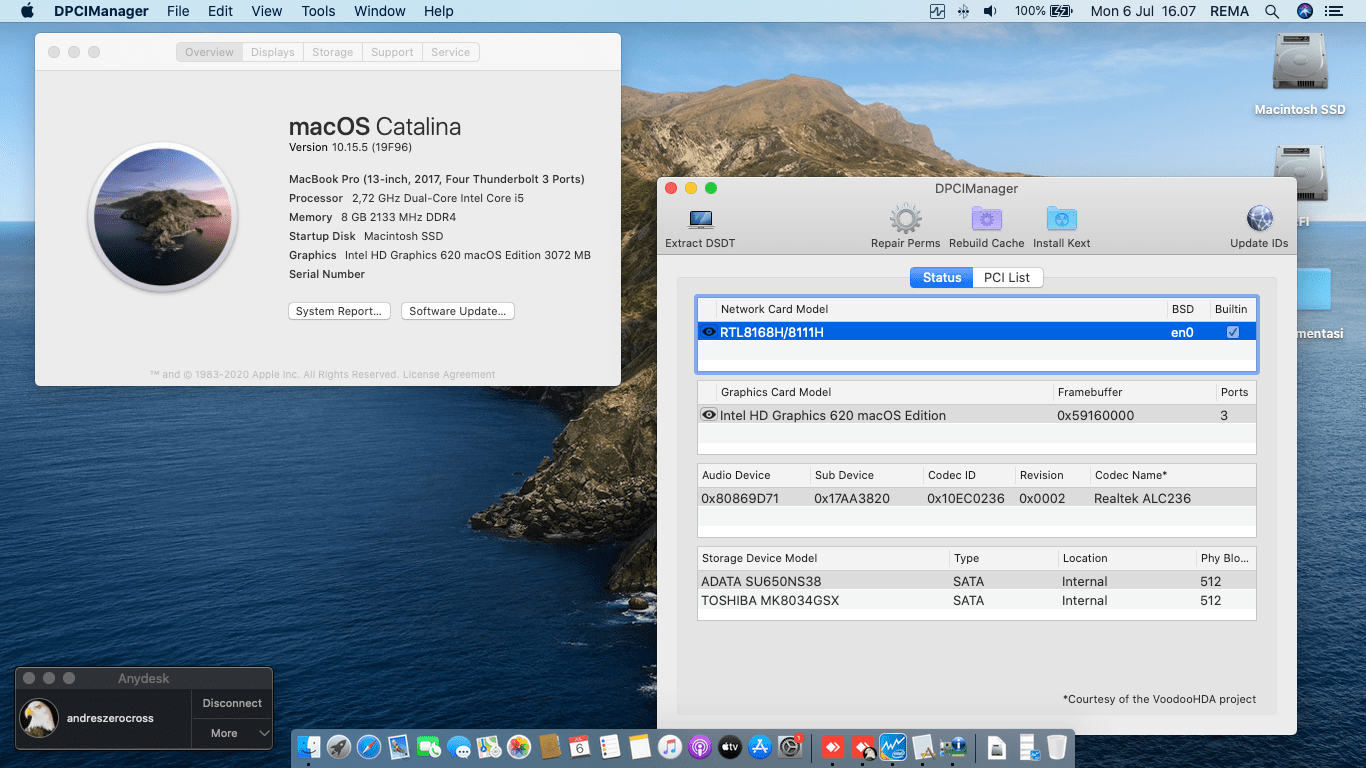Select the RTL8168H/8111H network card row
The width and height of the screenshot is (1366, 768).
pos(977,332)
